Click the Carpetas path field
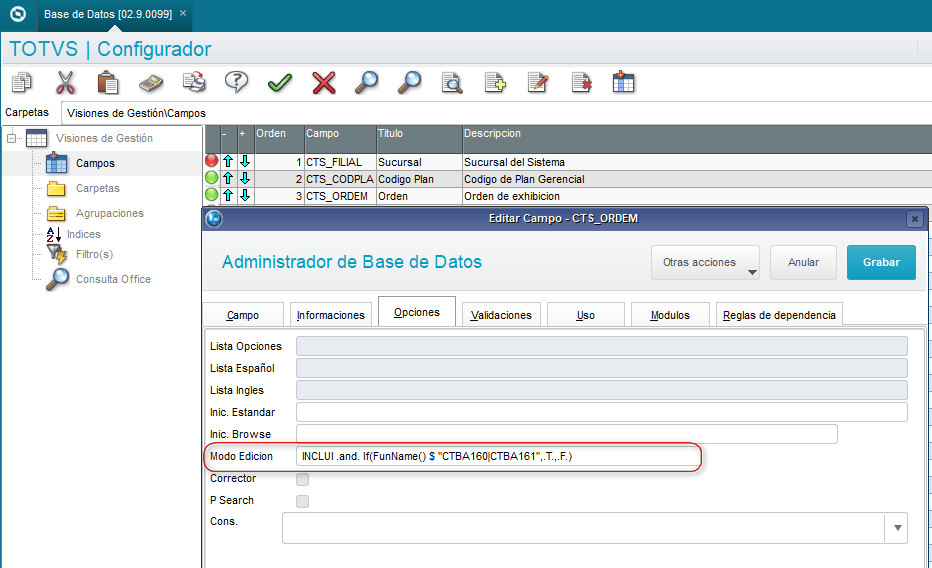 (496, 113)
